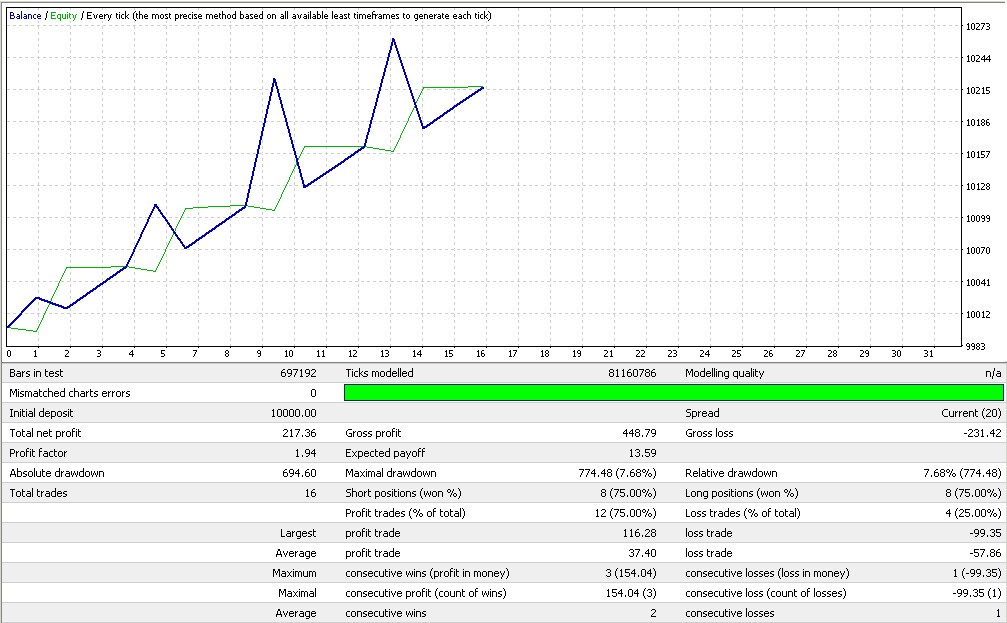1007x623 pixels.
Task: Click the Profit factor value 1.94
Action: click(x=306, y=453)
